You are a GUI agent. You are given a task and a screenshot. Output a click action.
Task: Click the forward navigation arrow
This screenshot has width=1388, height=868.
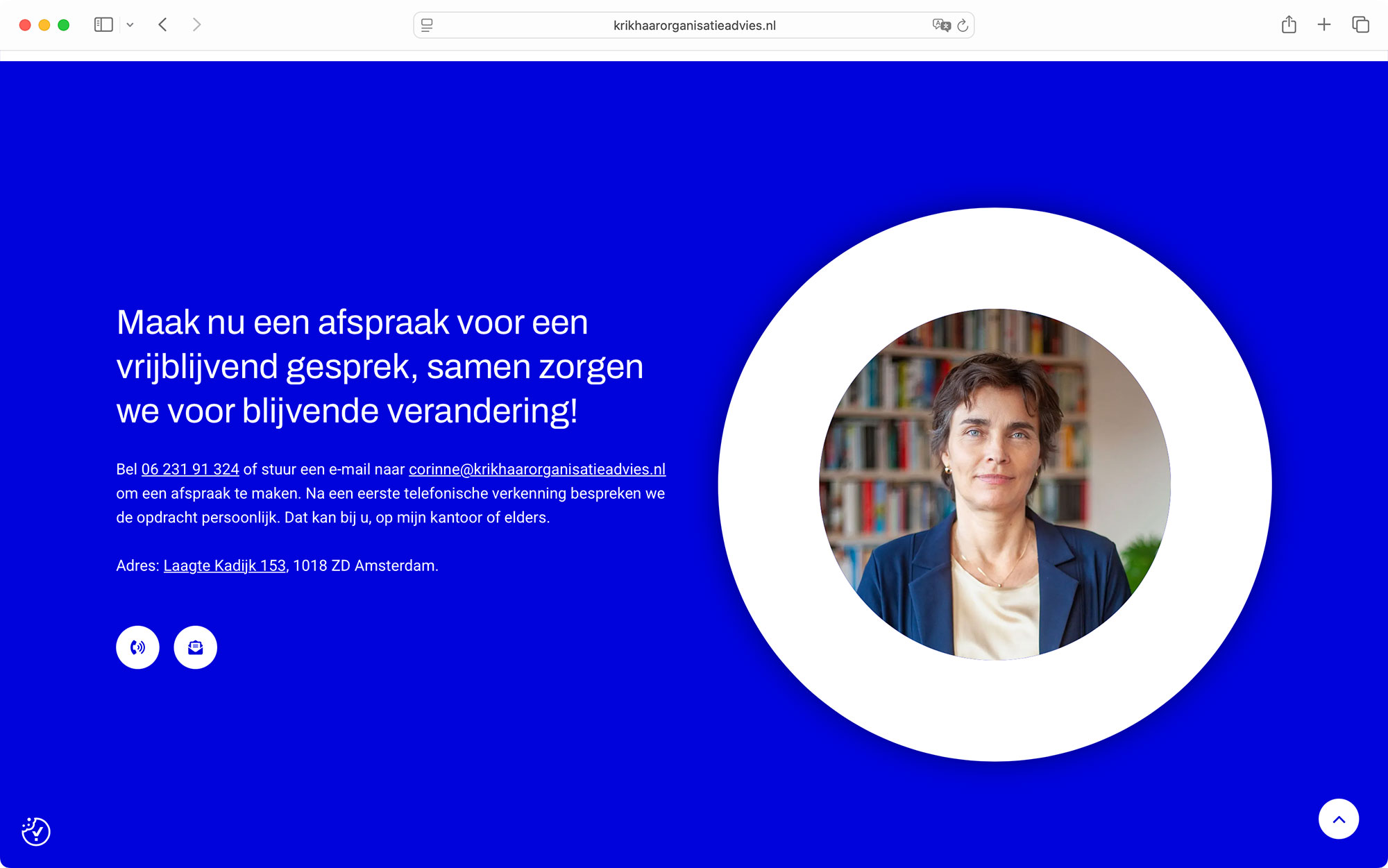(x=196, y=24)
